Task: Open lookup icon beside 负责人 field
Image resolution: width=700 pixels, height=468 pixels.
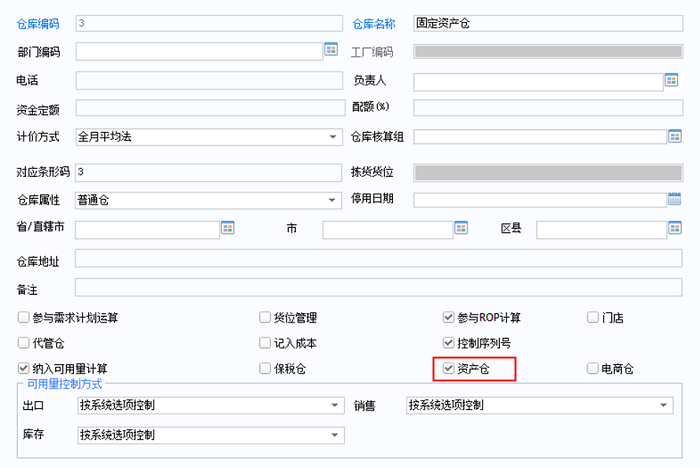Action: tap(671, 80)
